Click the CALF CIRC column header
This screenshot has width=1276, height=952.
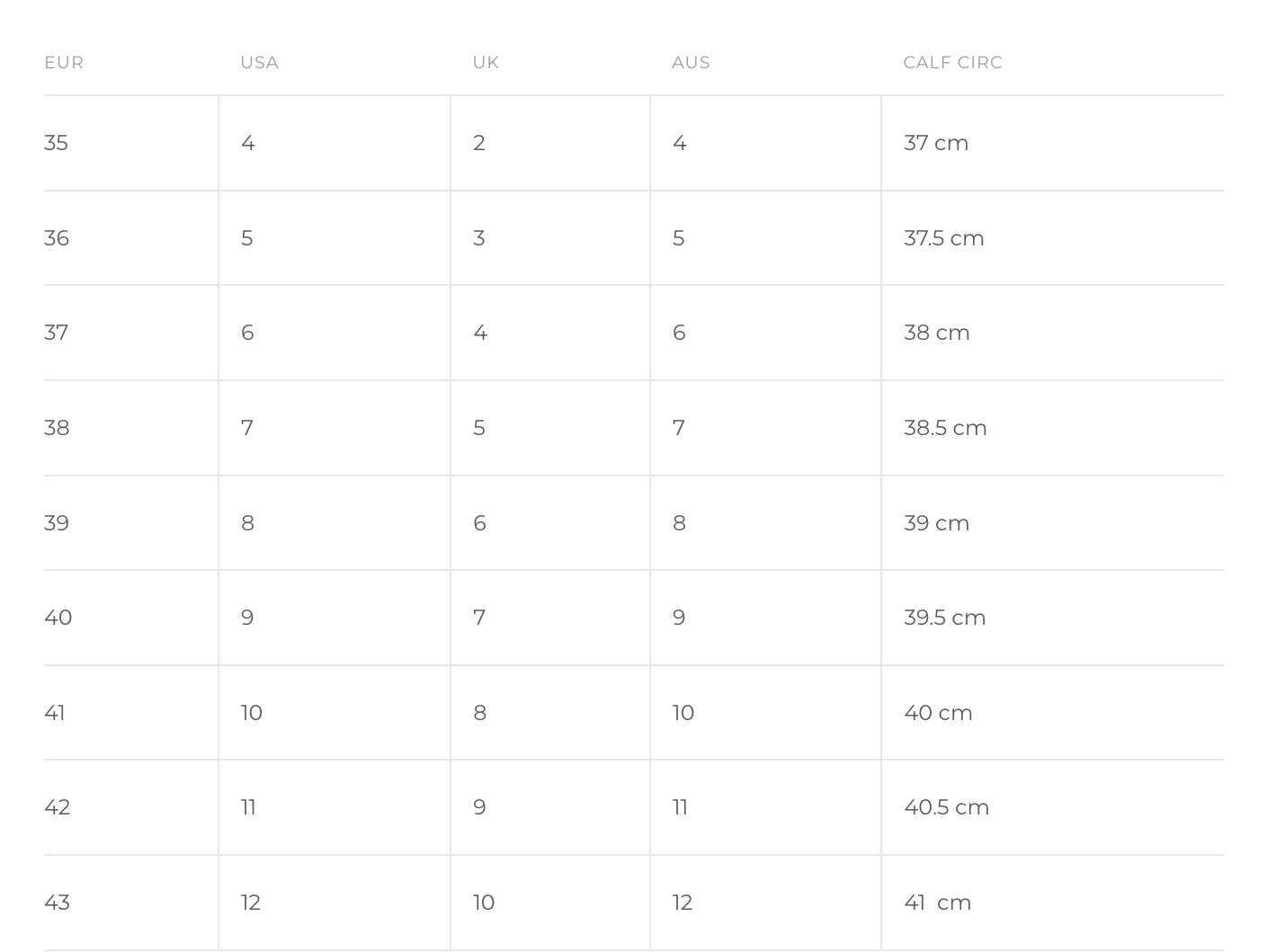(952, 63)
